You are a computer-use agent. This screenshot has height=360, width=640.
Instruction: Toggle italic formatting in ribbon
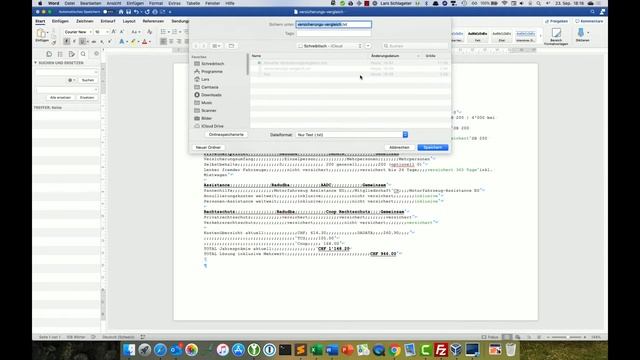click(74, 42)
